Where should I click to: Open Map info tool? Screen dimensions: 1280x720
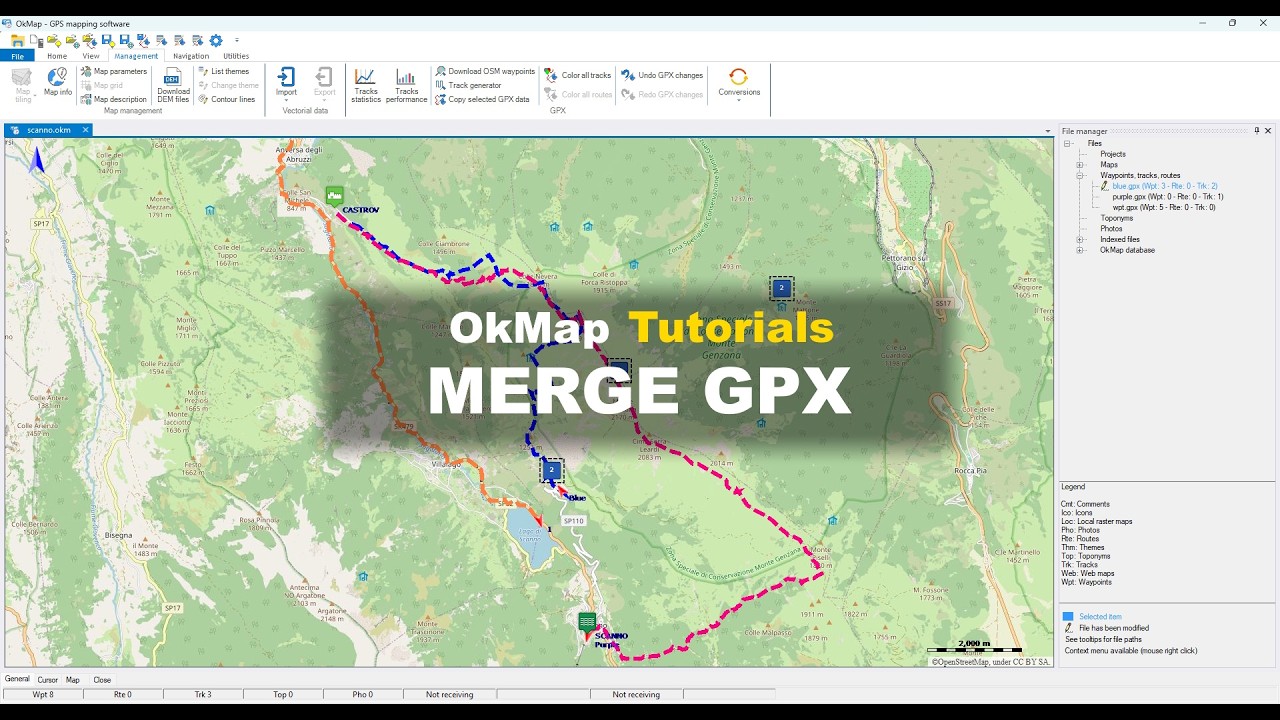pos(58,83)
